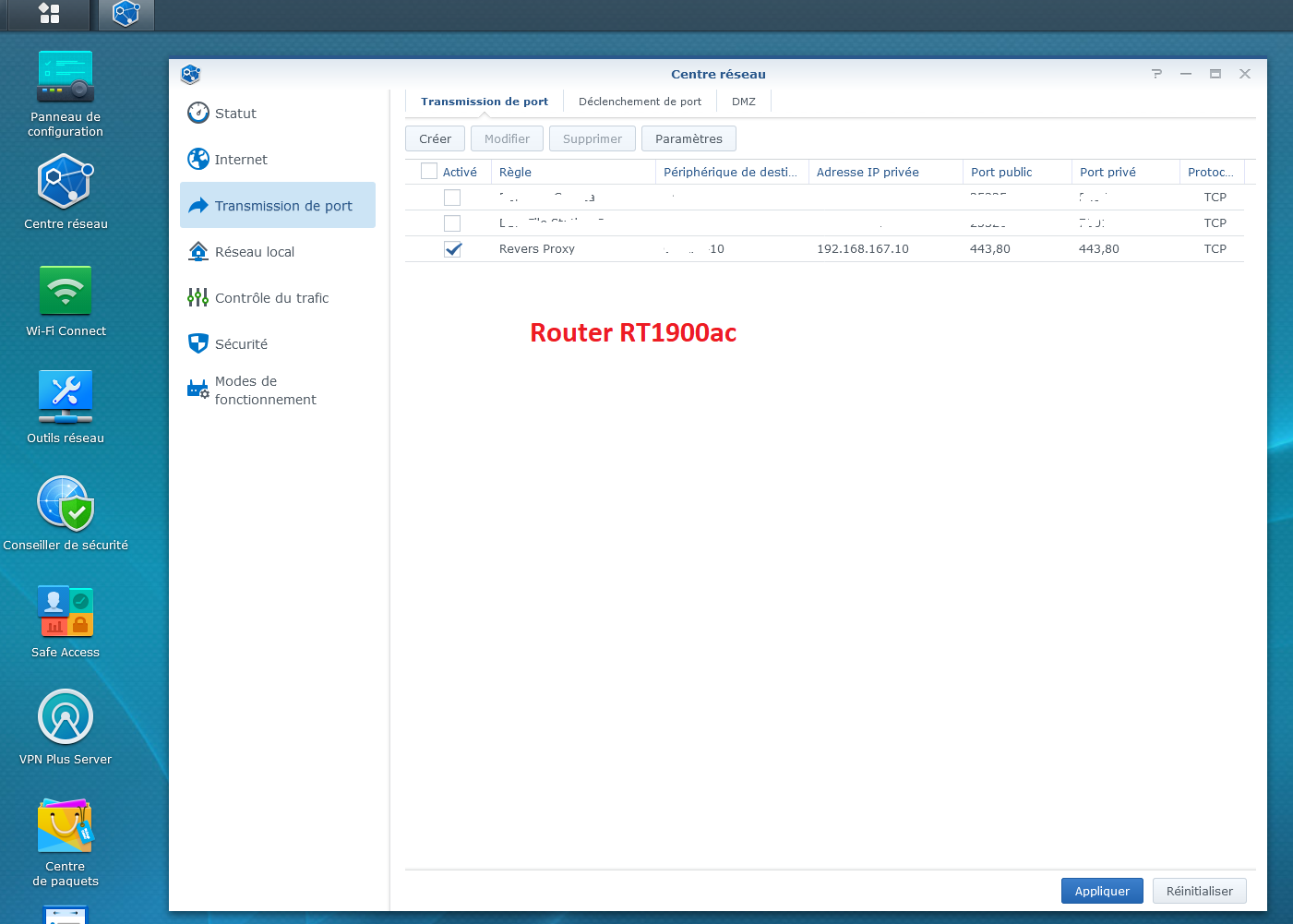This screenshot has height=924, width=1293.
Task: Open Conseiller de sécurité icon
Action: click(x=66, y=504)
